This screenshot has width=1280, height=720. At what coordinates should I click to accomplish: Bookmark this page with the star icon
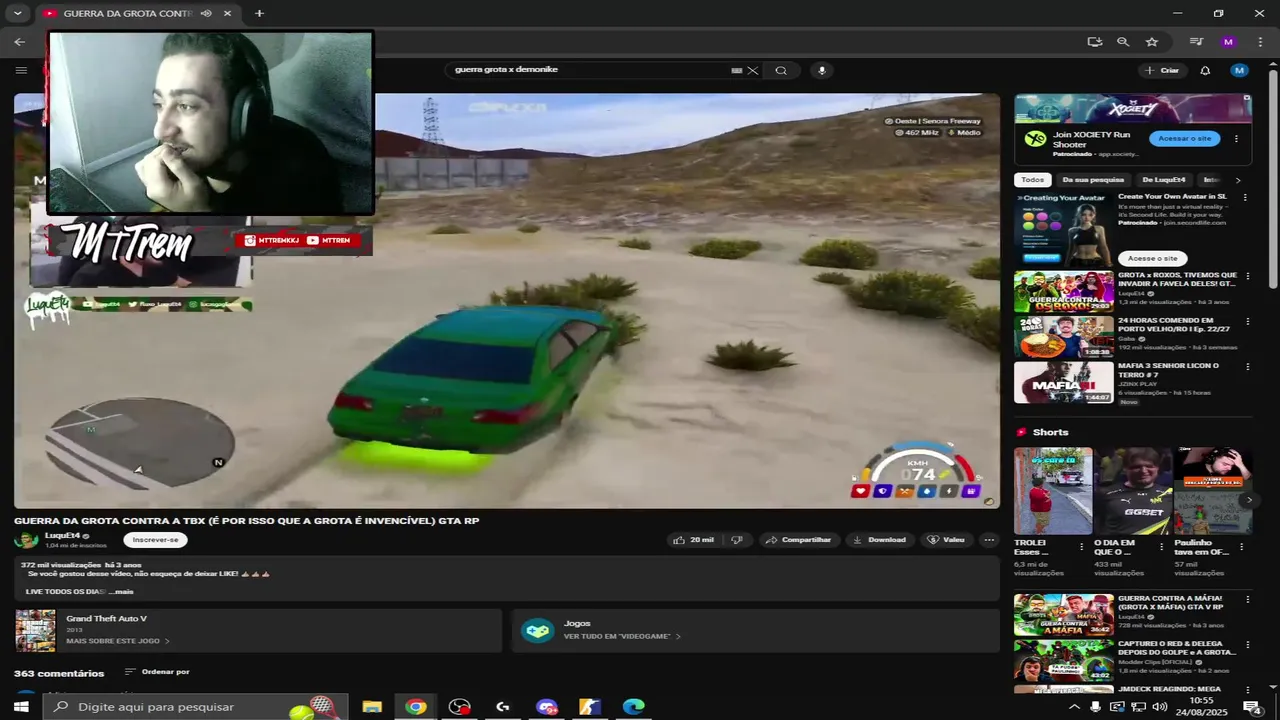tap(1152, 42)
